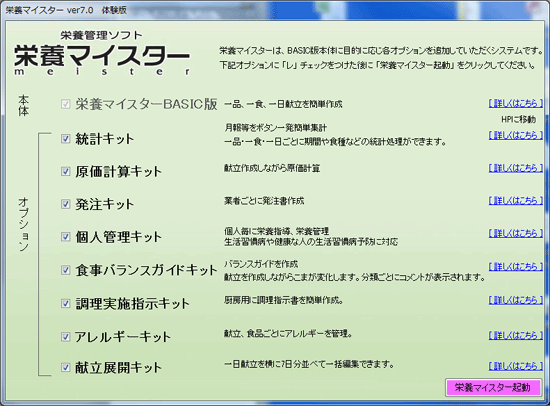Open details link for アレルギーキット
This screenshot has width=550, height=406.
(516, 335)
